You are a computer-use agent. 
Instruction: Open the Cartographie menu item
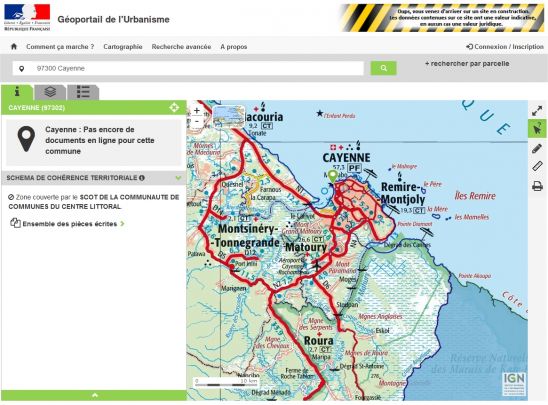pyautogui.click(x=123, y=46)
